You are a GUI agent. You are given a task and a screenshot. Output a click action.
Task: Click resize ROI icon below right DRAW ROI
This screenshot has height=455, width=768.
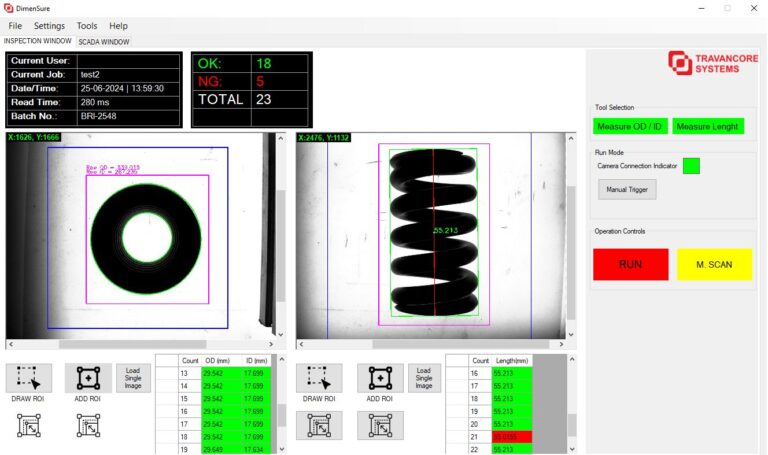click(x=319, y=425)
